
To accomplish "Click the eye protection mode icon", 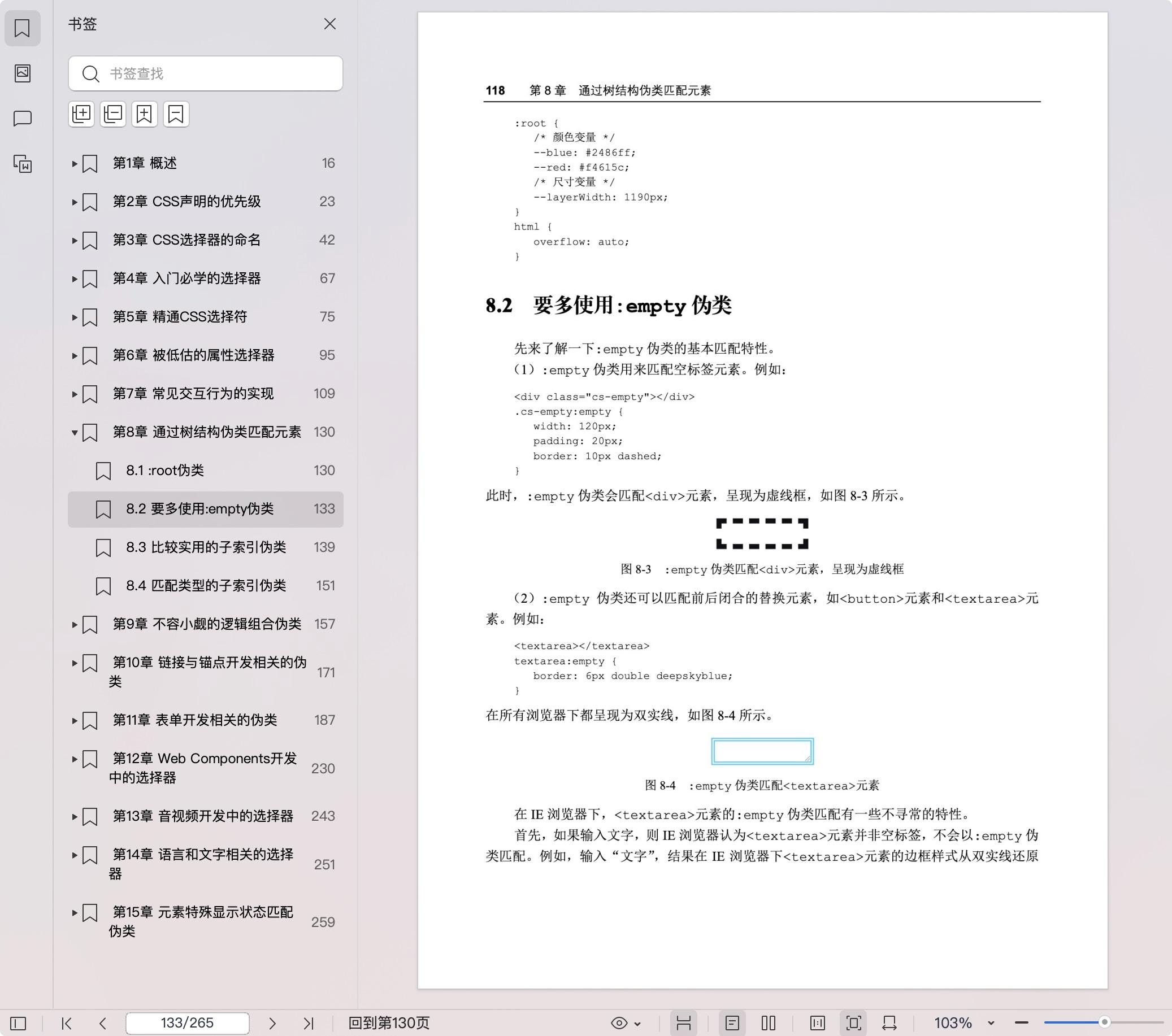I will [x=619, y=1023].
